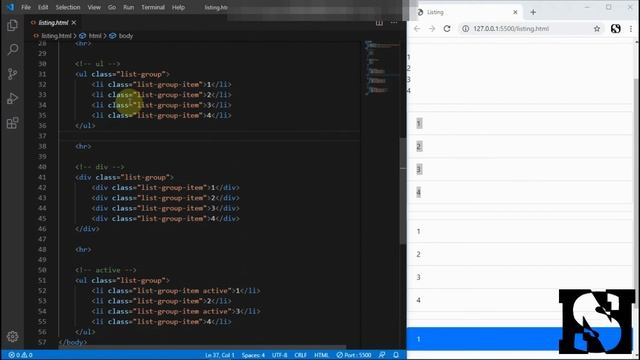Change encoding via UTF-8 status item
This screenshot has width=640, height=360.
click(x=280, y=355)
